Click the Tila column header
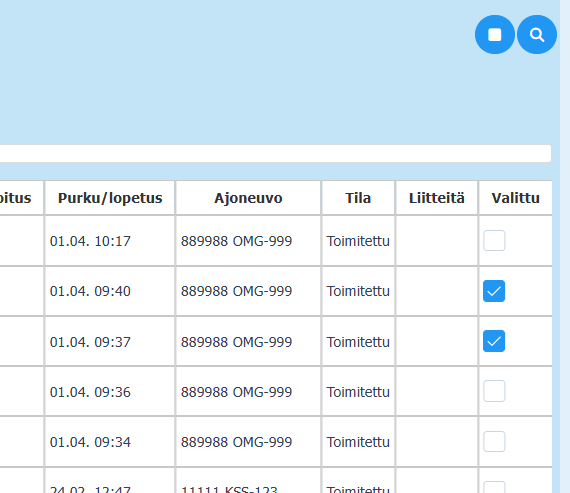 click(x=358, y=198)
